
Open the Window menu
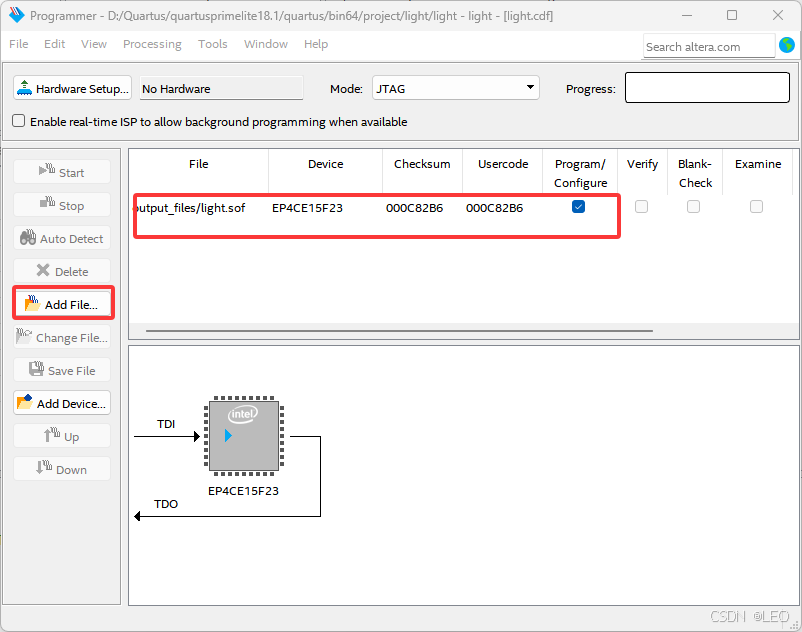pyautogui.click(x=265, y=44)
